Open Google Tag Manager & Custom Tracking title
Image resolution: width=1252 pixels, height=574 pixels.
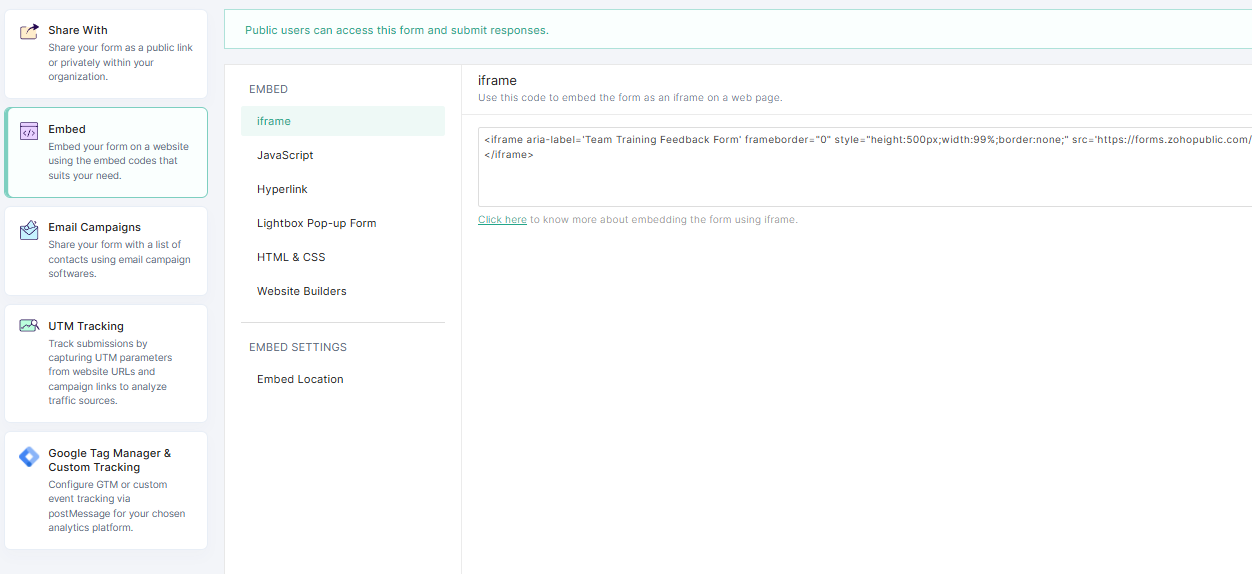[x=109, y=460]
